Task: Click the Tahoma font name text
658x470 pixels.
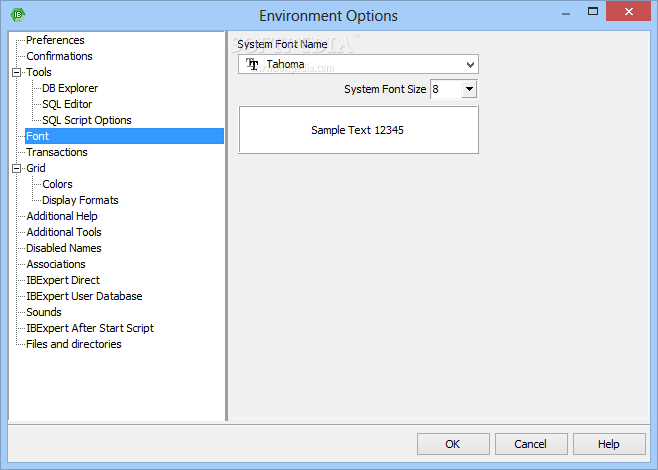Action: pyautogui.click(x=285, y=64)
